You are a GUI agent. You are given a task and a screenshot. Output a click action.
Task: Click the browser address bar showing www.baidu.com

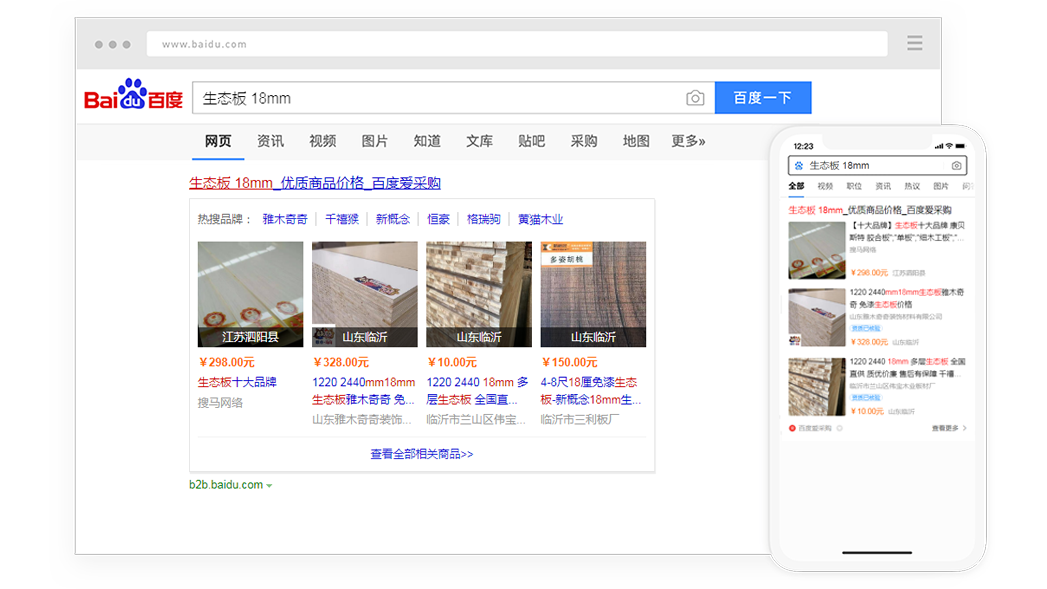(517, 44)
